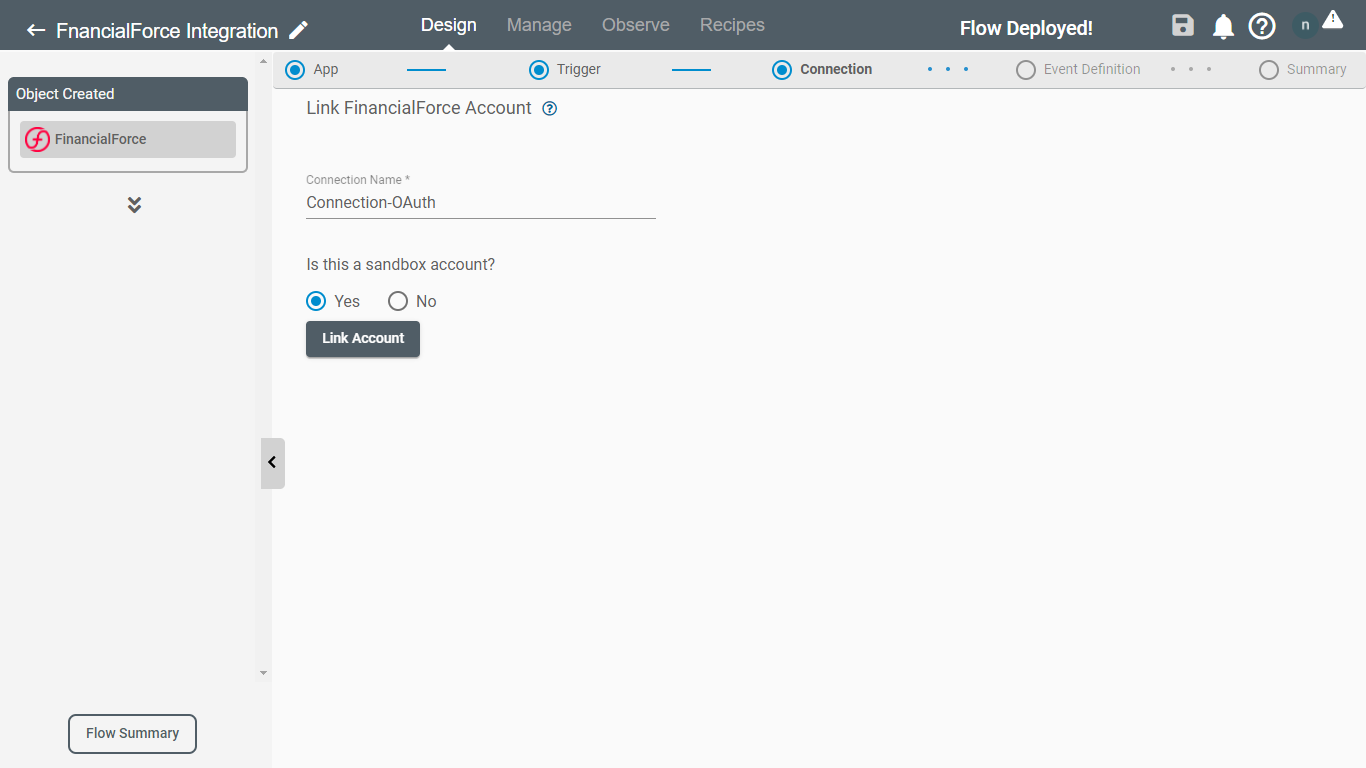Go to the Trigger step
1366x768 pixels.
pyautogui.click(x=565, y=70)
